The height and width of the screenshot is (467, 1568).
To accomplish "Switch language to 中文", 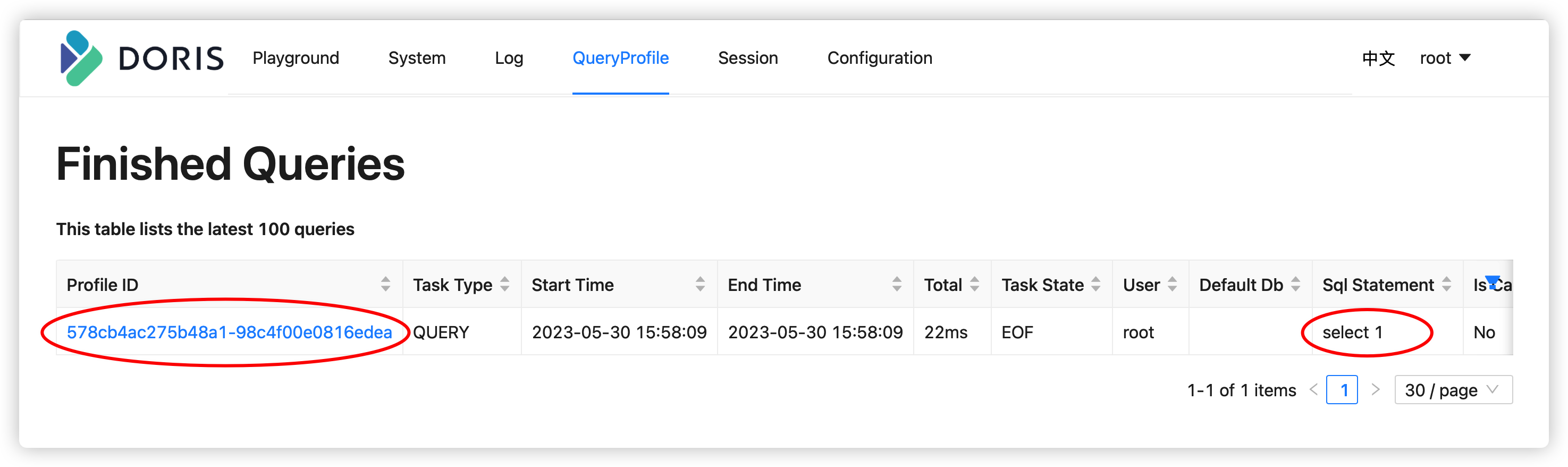I will pyautogui.click(x=1378, y=59).
